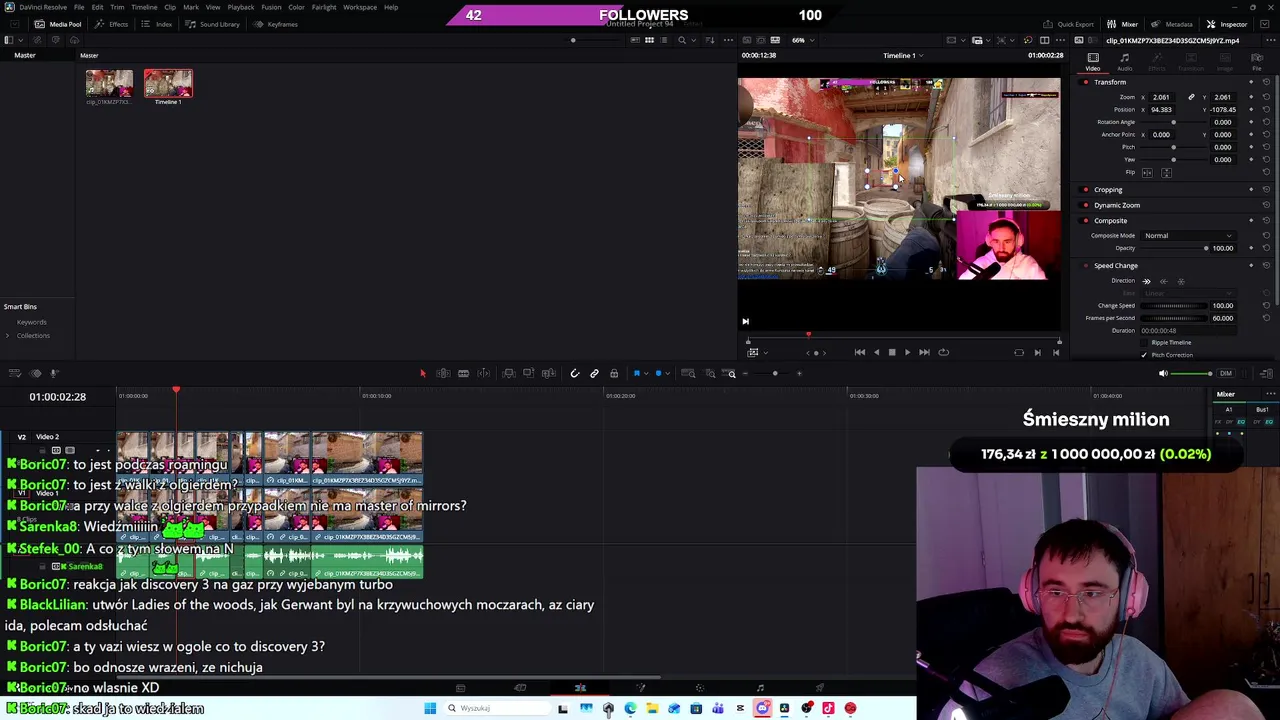Add keyframe for Opacity
The image size is (1280, 720).
tap(1251, 248)
